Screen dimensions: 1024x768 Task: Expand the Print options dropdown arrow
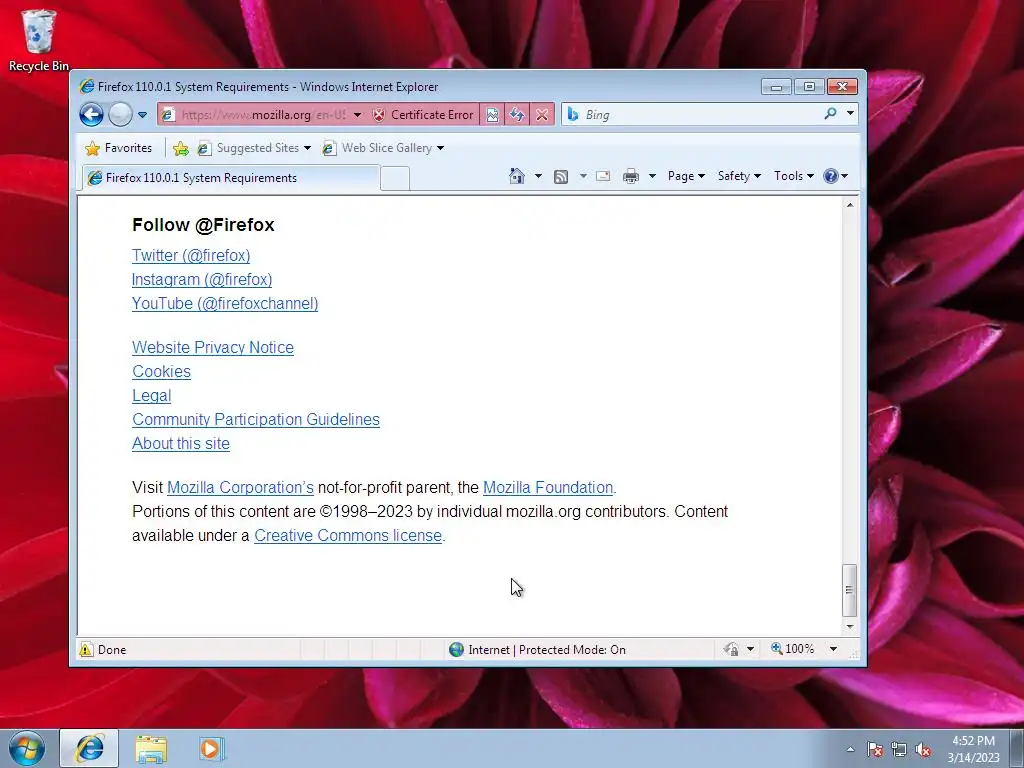(652, 176)
